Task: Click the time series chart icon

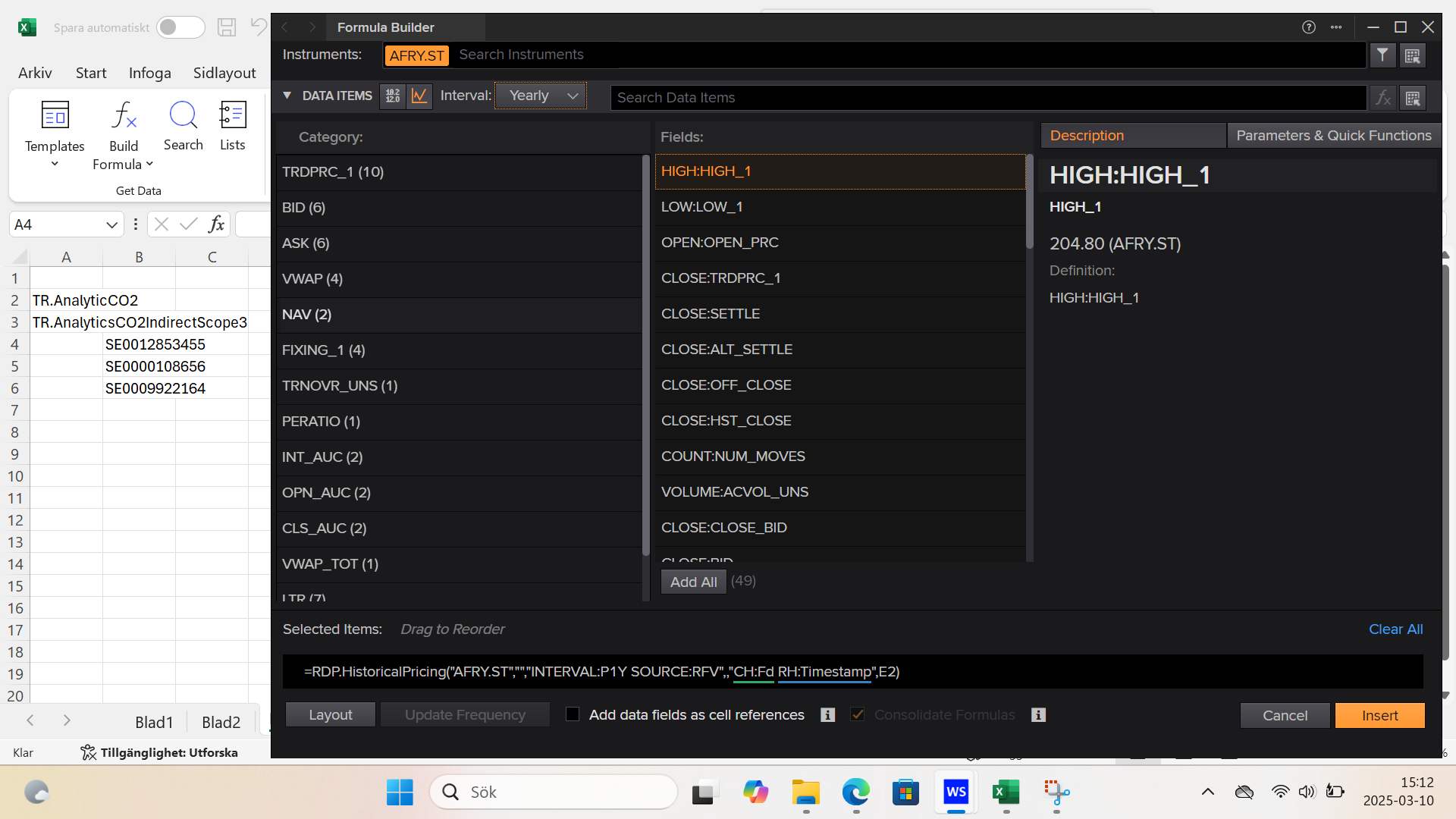Action: tap(419, 96)
